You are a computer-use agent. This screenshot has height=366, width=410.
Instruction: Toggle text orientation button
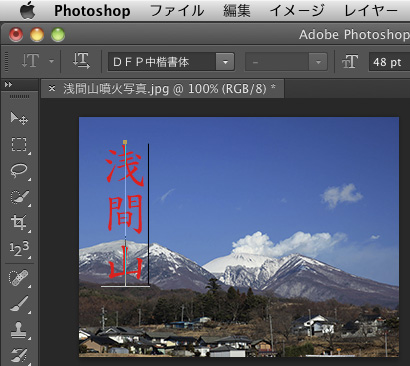click(x=81, y=61)
